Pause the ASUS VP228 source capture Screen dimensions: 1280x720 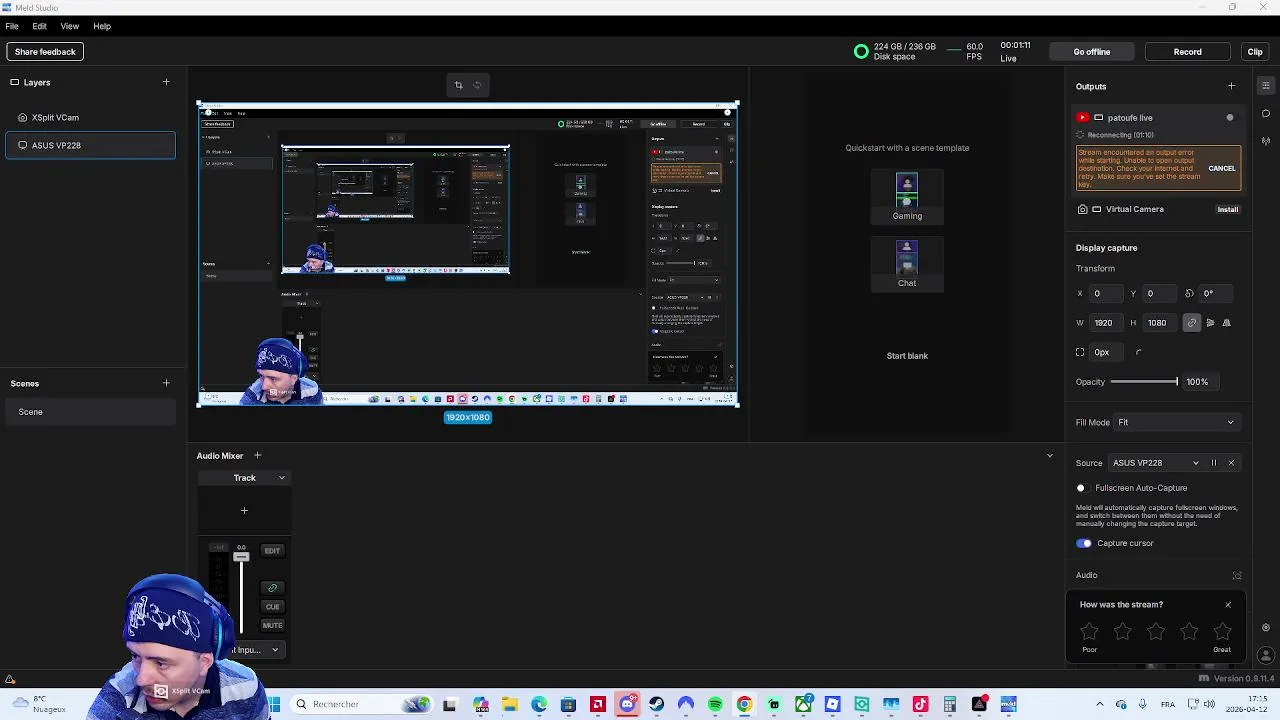[x=1214, y=463]
